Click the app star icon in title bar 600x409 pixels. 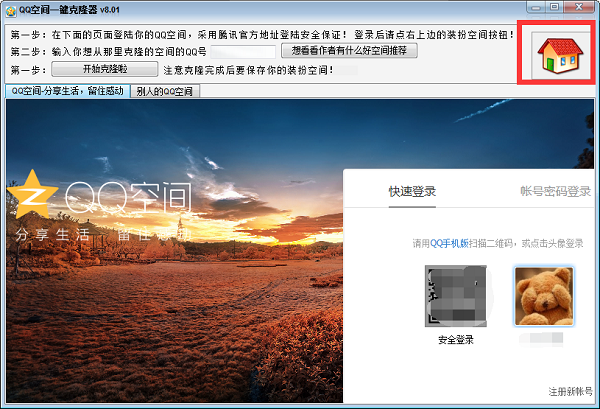11,11
